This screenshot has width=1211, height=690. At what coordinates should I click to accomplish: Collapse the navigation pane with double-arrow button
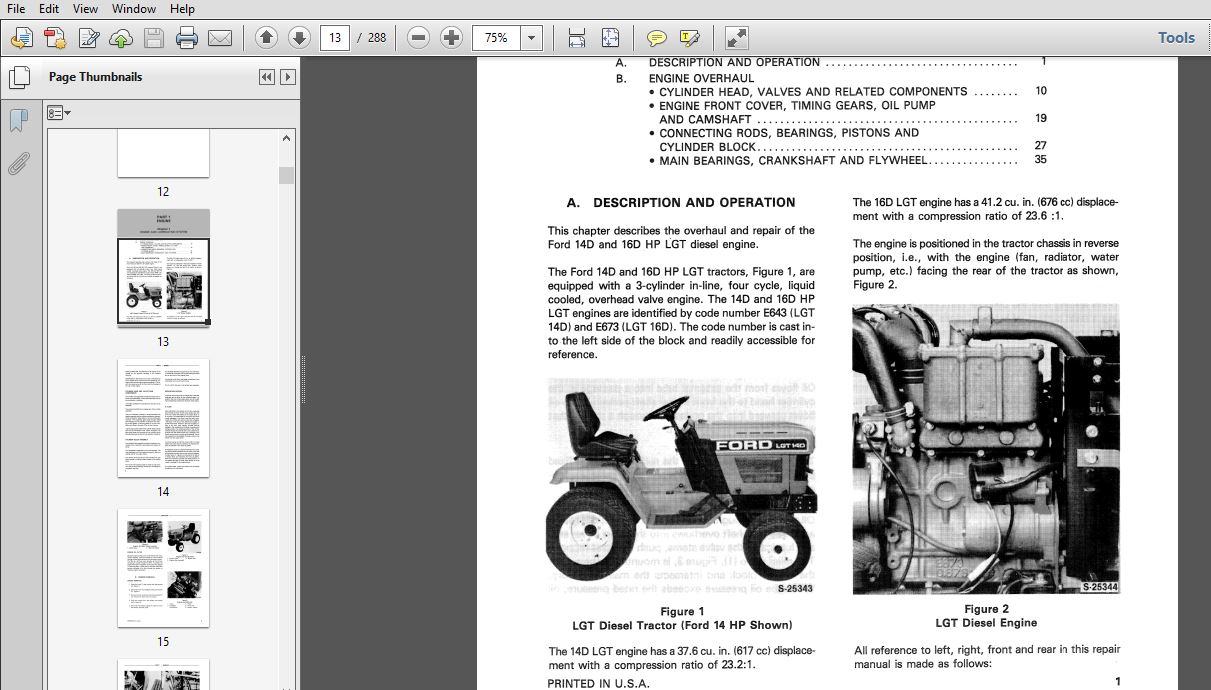pyautogui.click(x=267, y=77)
